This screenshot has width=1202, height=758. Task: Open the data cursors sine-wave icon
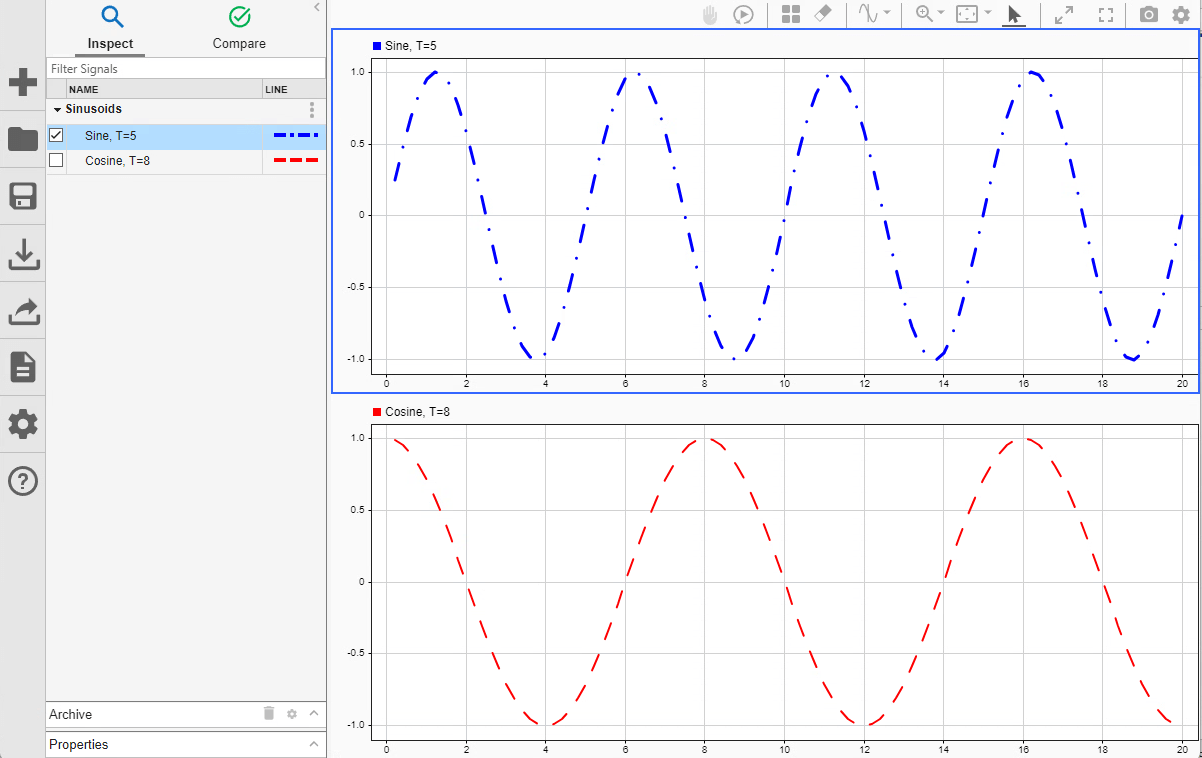pos(868,14)
